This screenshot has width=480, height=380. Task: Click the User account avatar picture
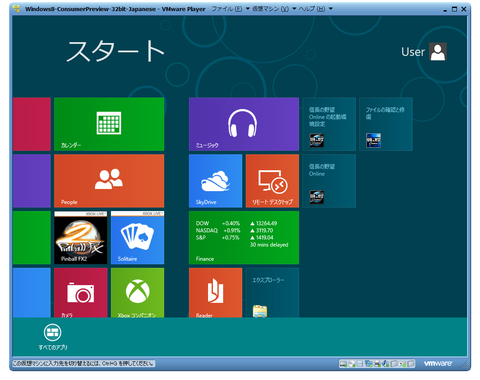438,52
